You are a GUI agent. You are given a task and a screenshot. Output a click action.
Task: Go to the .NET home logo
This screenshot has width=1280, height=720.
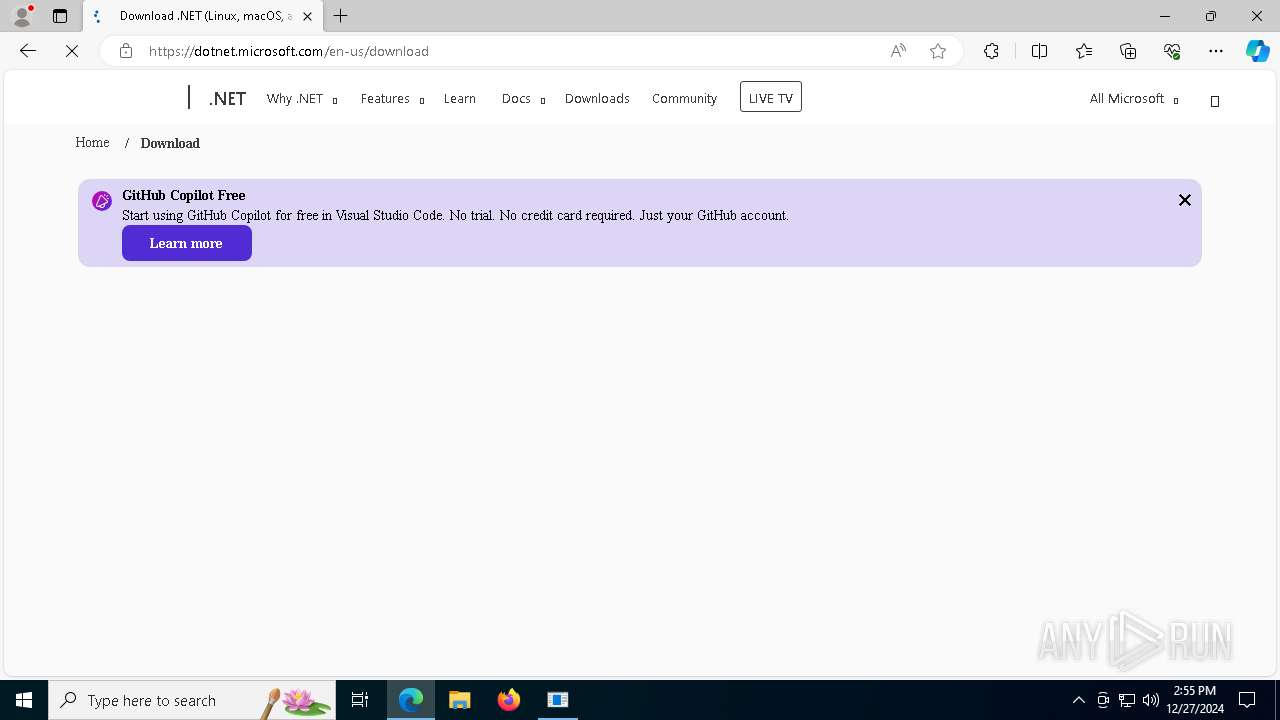(227, 98)
